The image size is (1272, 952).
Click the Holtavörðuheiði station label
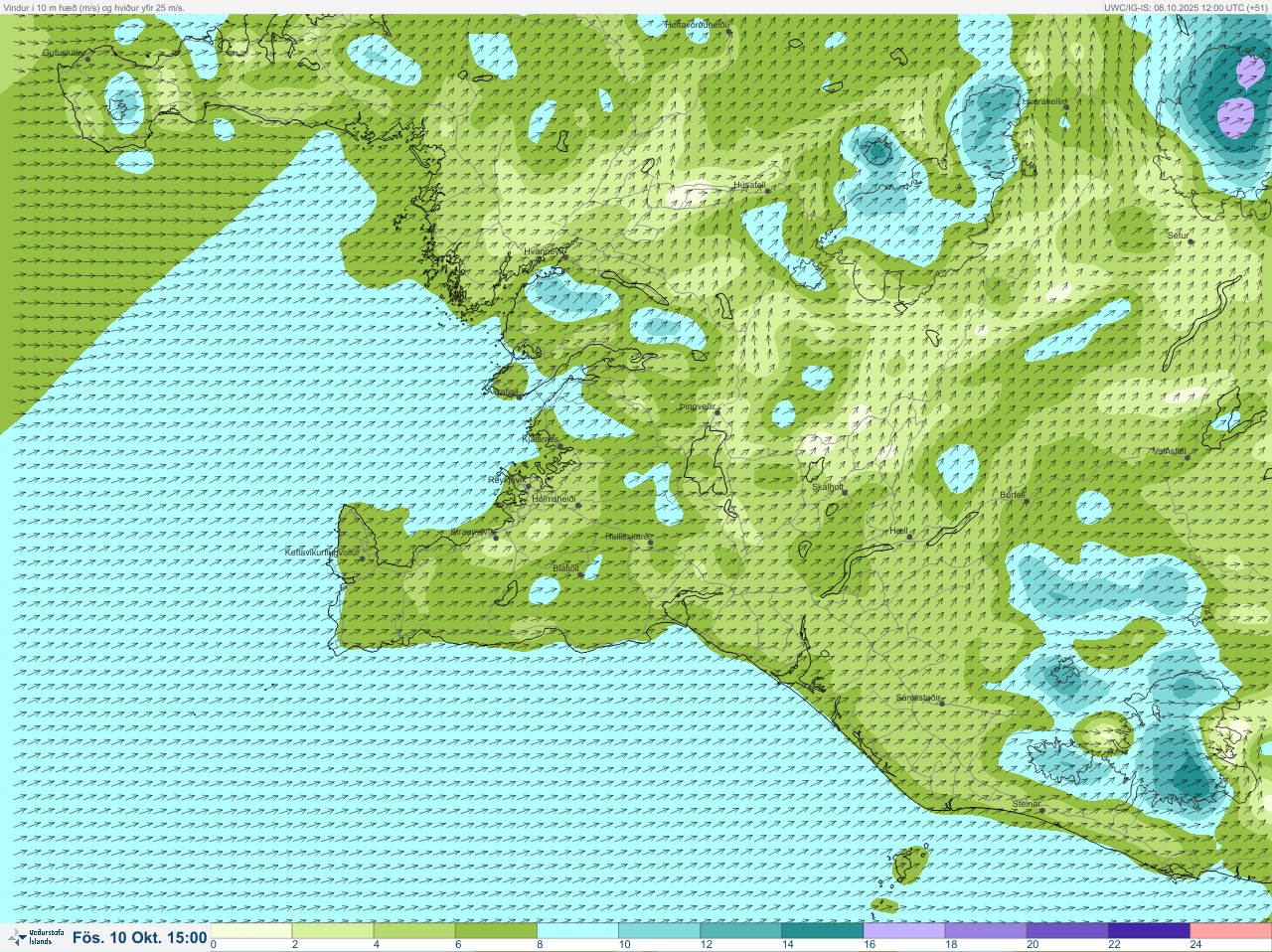coord(697,24)
